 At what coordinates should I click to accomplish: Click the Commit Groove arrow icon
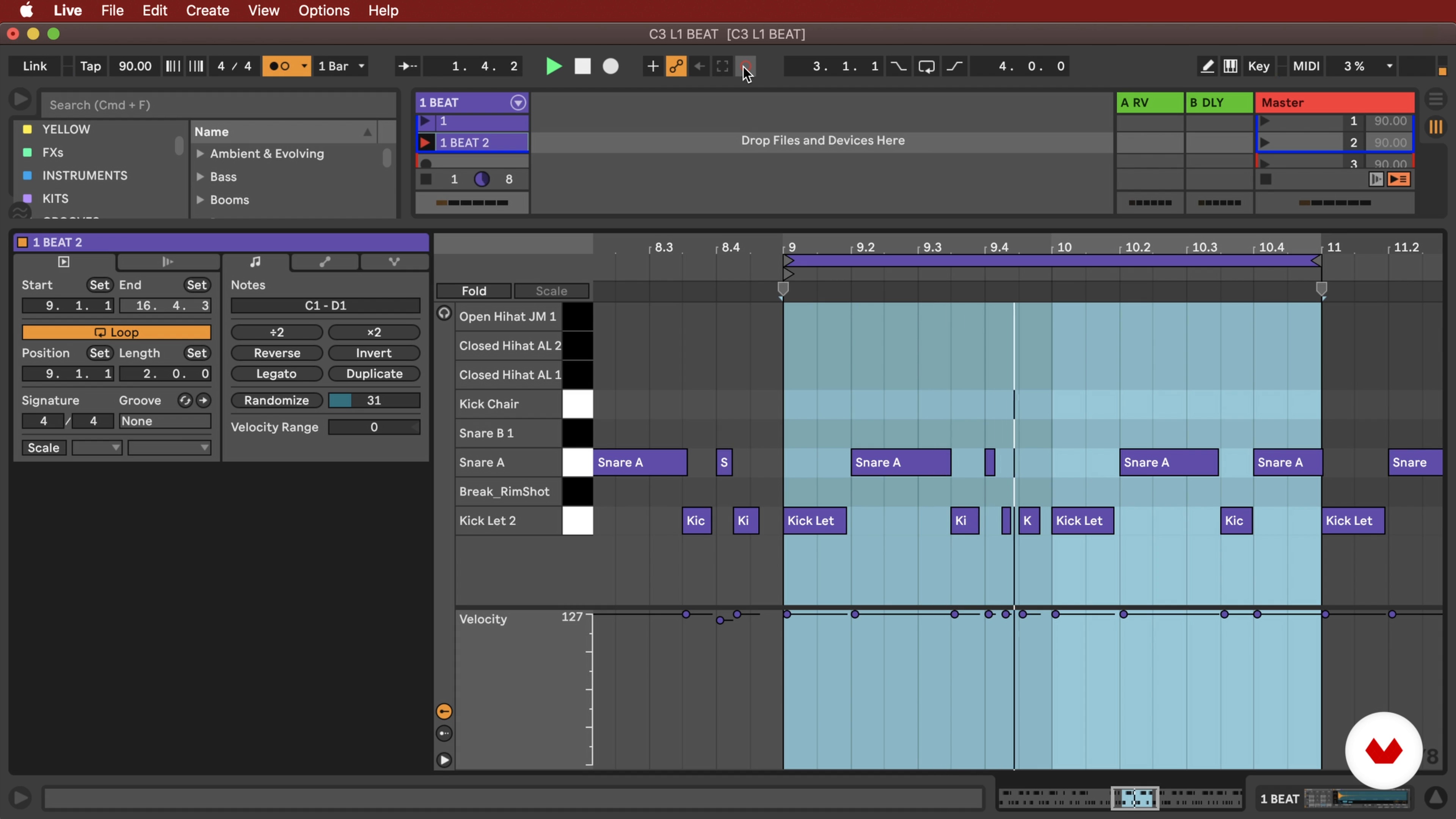203,401
